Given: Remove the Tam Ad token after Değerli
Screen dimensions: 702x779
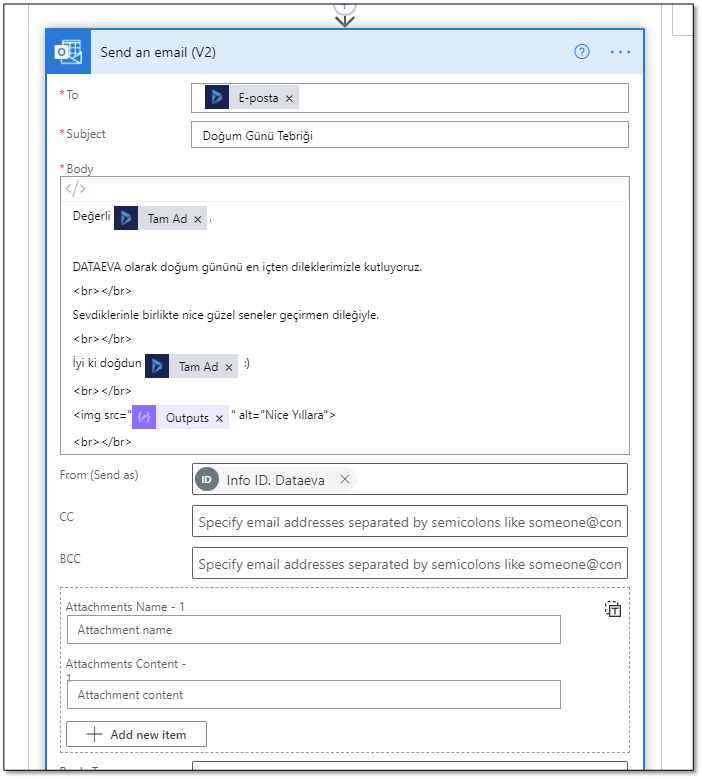Looking at the screenshot, I should tap(198, 219).
